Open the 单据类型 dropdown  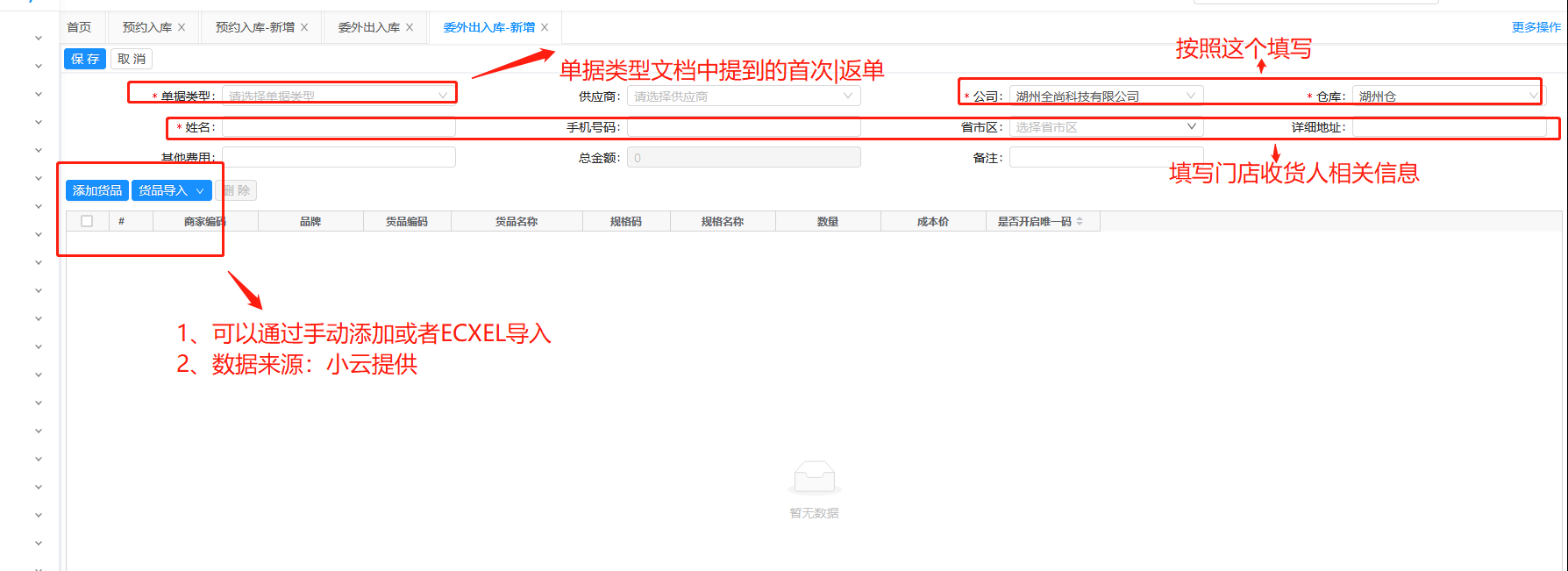(338, 96)
